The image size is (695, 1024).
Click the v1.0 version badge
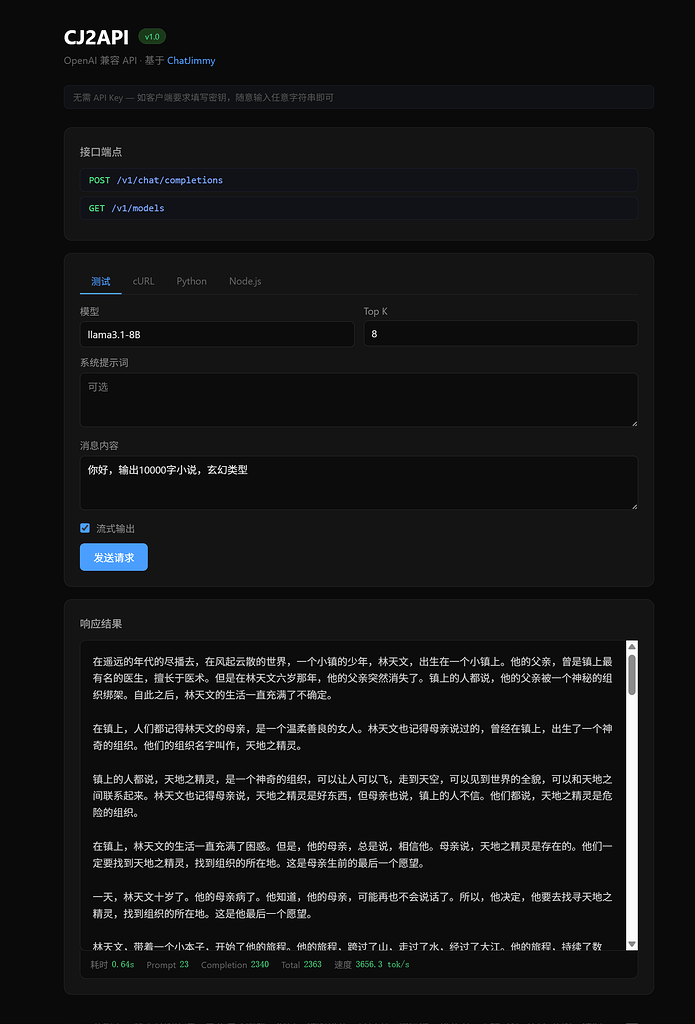[152, 36]
